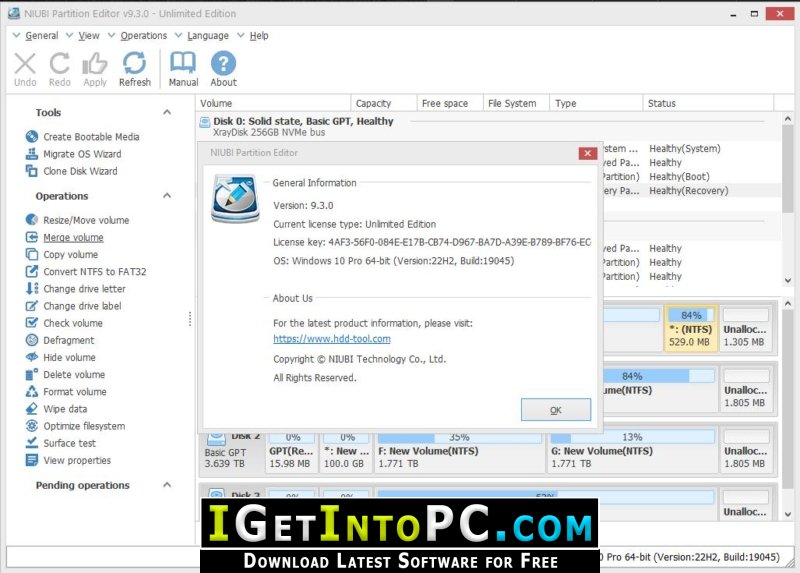
Task: Click the About question mark icon
Action: [x=223, y=63]
